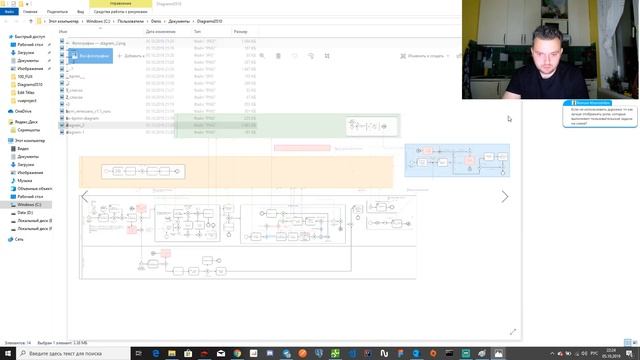Go to 'Этот компьютер' in the address bar
640x360 pixels.
coord(63,21)
